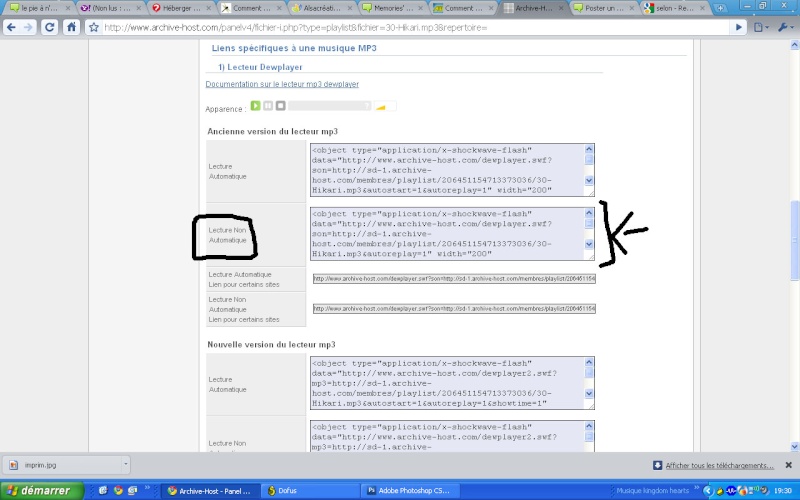The image size is (800, 500).
Task: Switch to the Yahoo '(Non lus : ...' tab
Action: tap(110, 8)
